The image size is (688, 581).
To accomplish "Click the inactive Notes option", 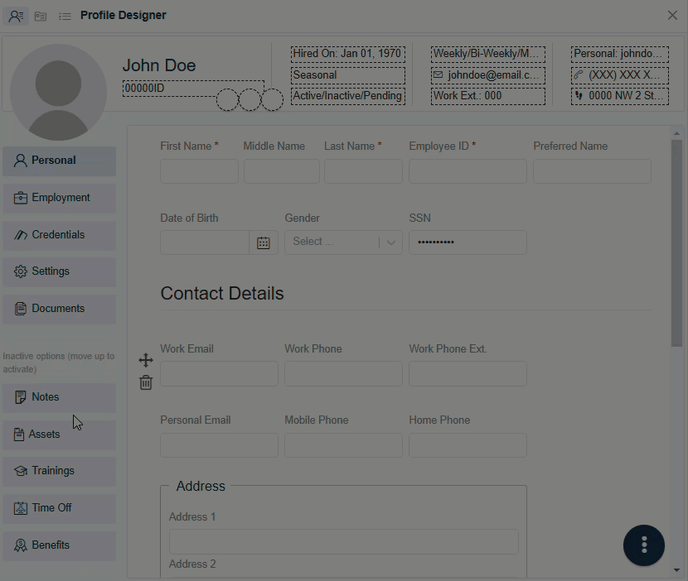I will pos(59,398).
